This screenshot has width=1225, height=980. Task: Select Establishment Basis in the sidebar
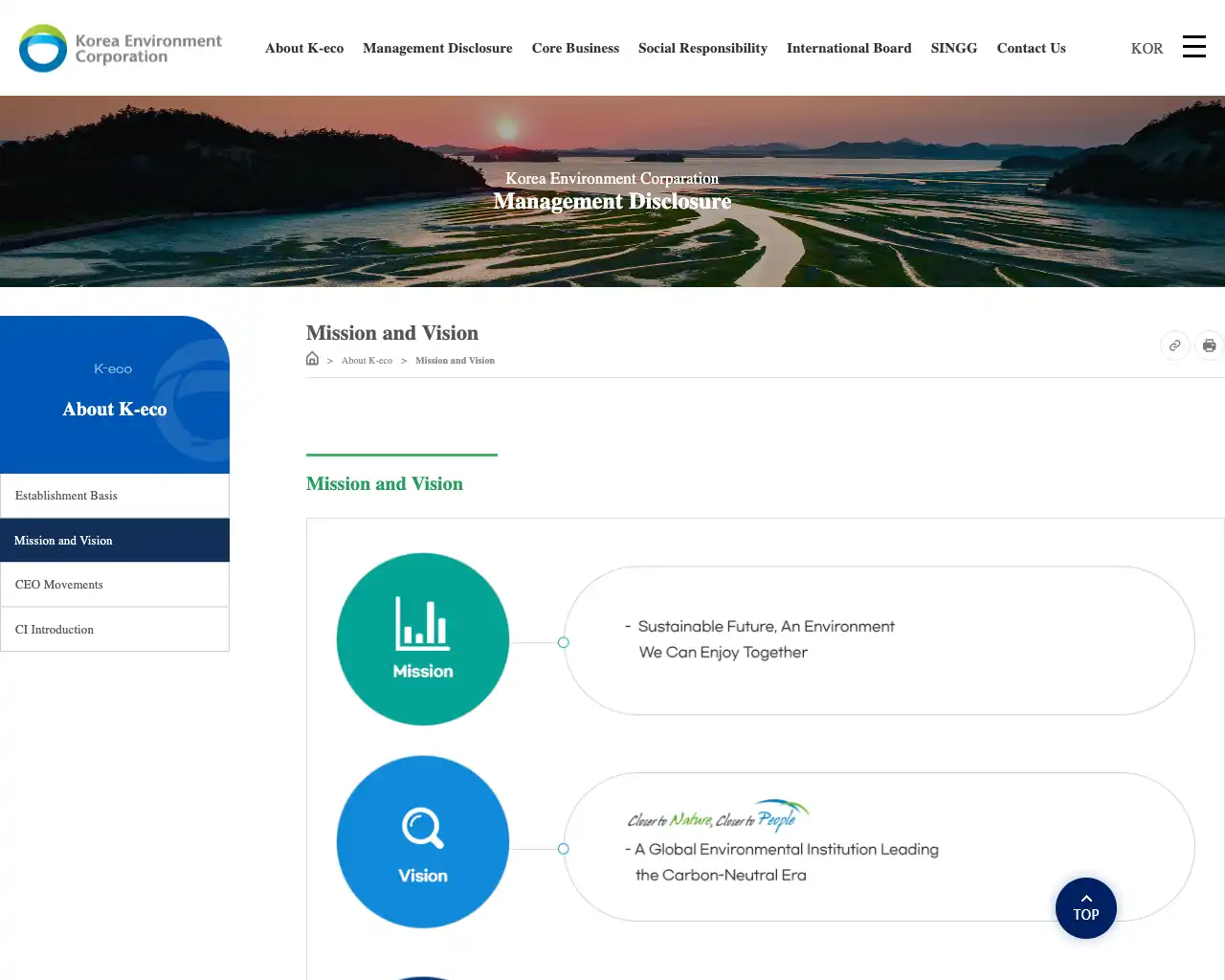coord(66,495)
